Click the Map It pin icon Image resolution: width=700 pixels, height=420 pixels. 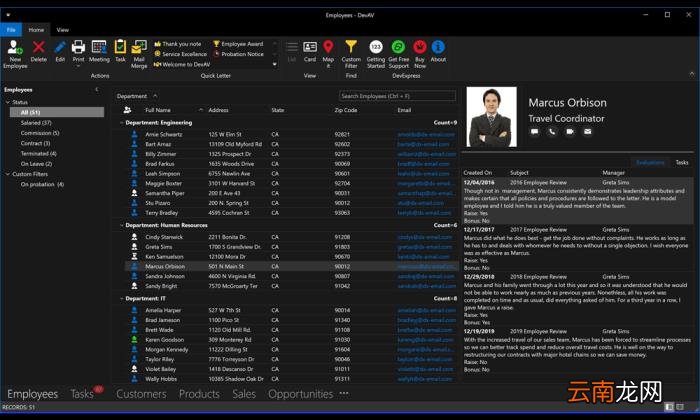tap(328, 47)
